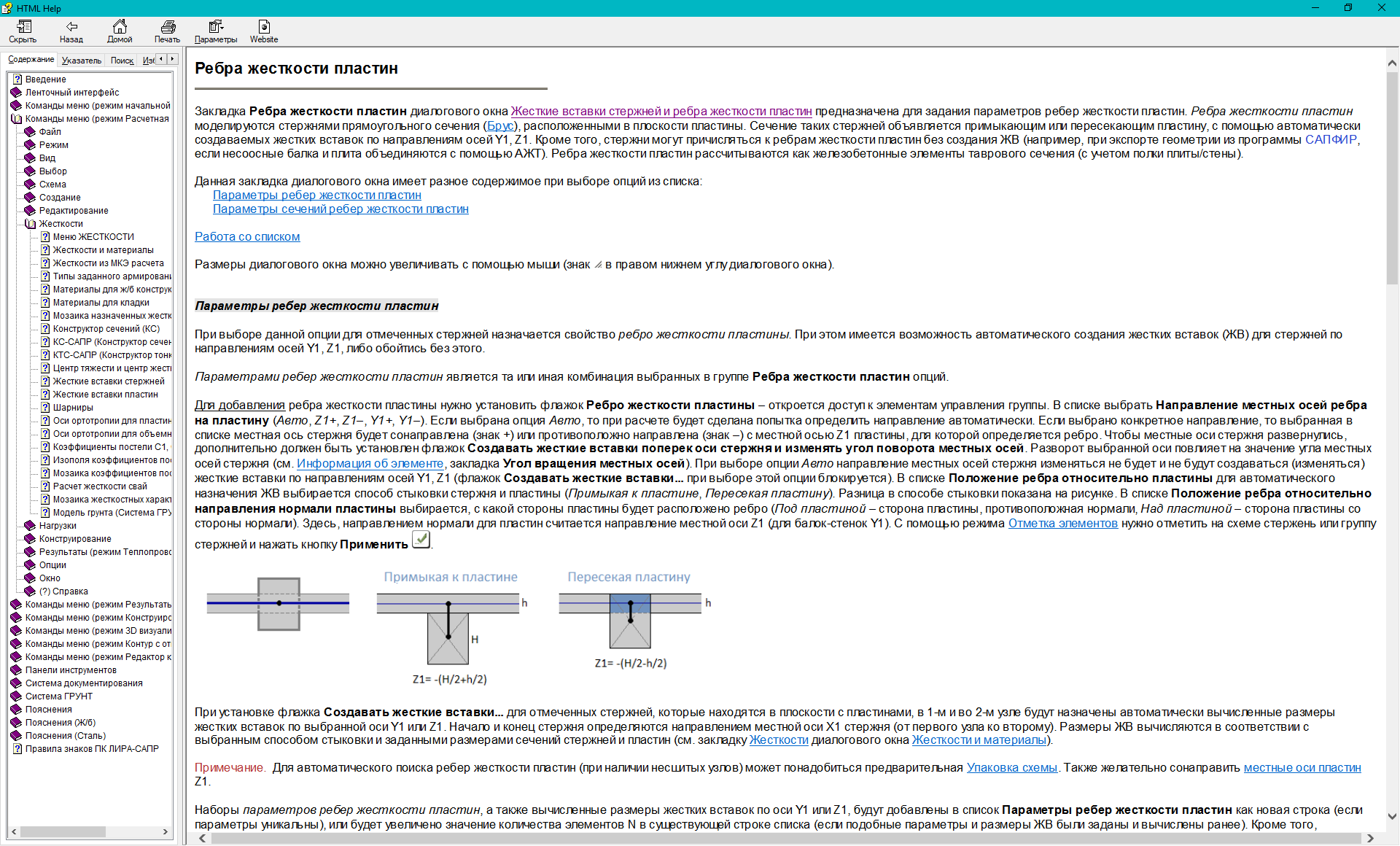The image size is (1400, 846).
Task: Click the book icon beside Панели инструментов
Action: pos(16,670)
